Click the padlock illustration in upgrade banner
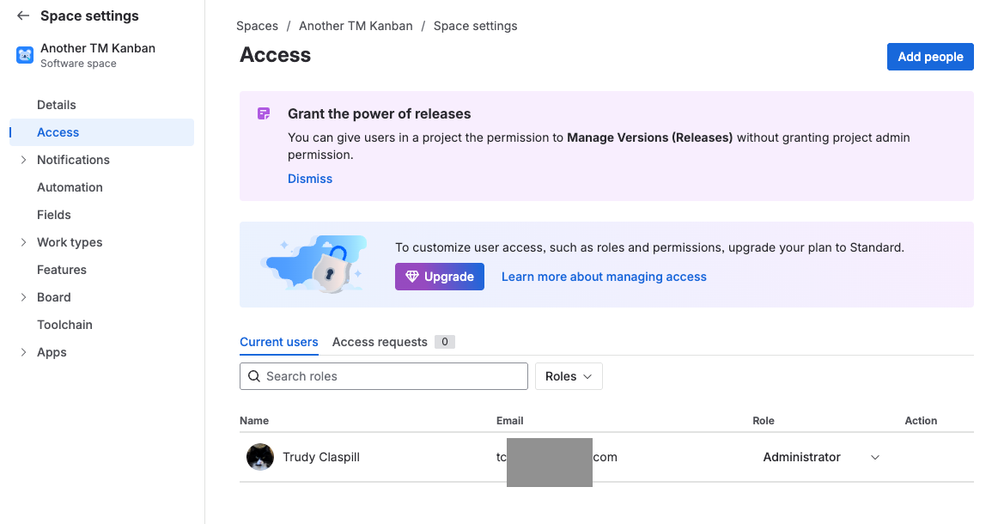This screenshot has height=524, width=998. [x=330, y=270]
